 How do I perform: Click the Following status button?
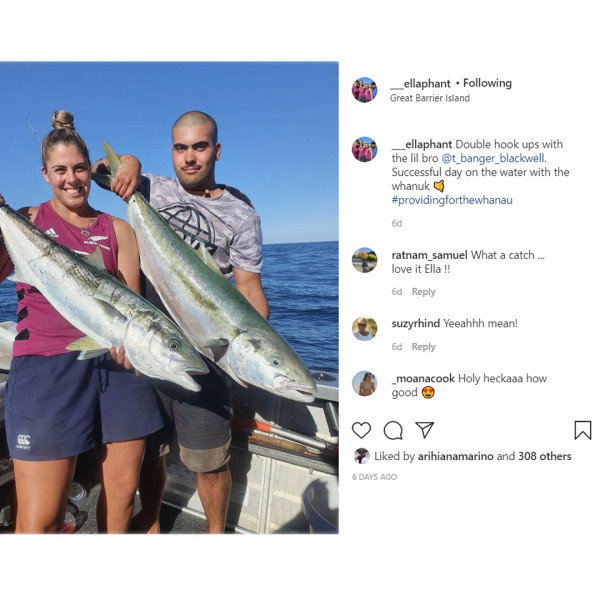(x=487, y=83)
